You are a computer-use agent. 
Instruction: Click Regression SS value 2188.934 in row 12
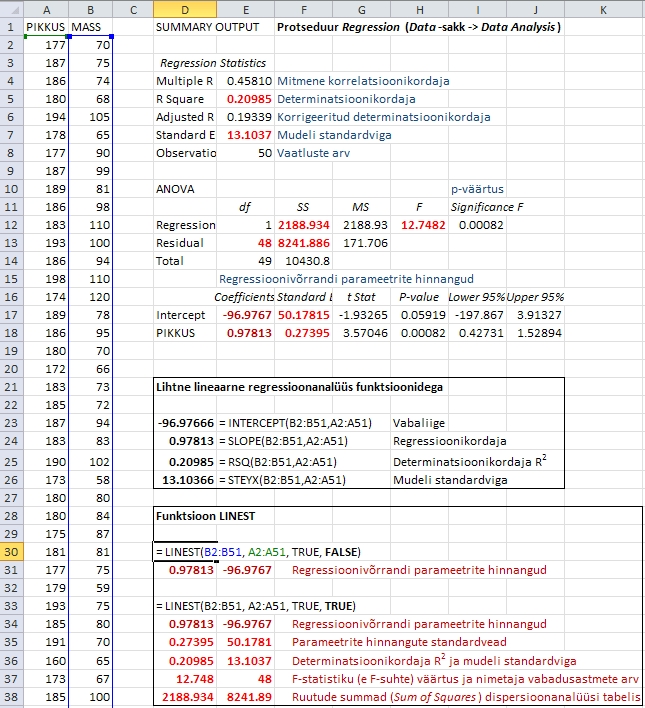point(304,225)
